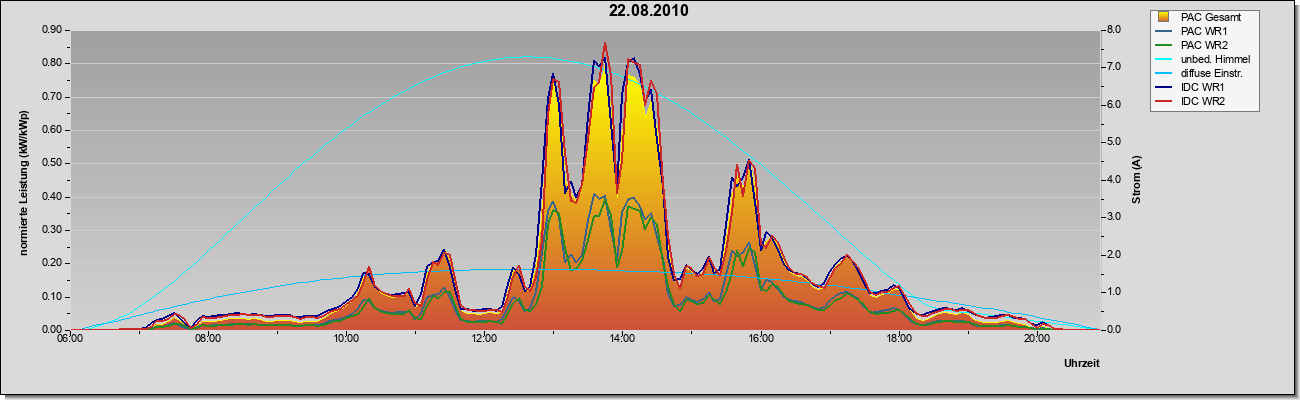Select the IDC WR1 legend entry
Image resolution: width=1300 pixels, height=400 pixels.
point(1203,87)
